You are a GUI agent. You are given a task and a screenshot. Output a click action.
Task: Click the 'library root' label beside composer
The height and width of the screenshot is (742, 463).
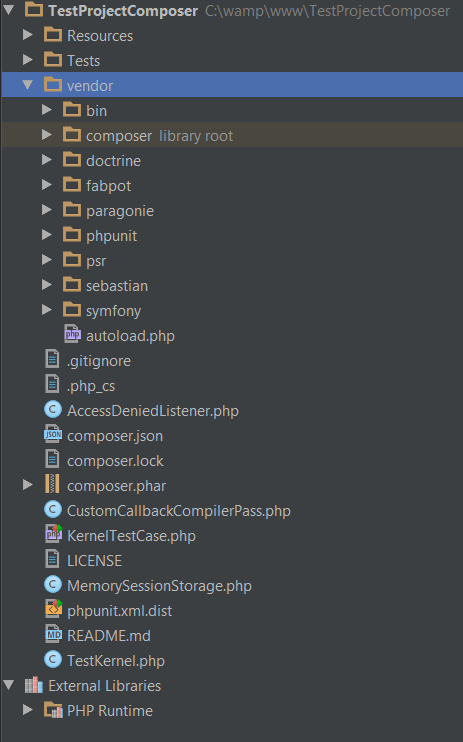[196, 136]
